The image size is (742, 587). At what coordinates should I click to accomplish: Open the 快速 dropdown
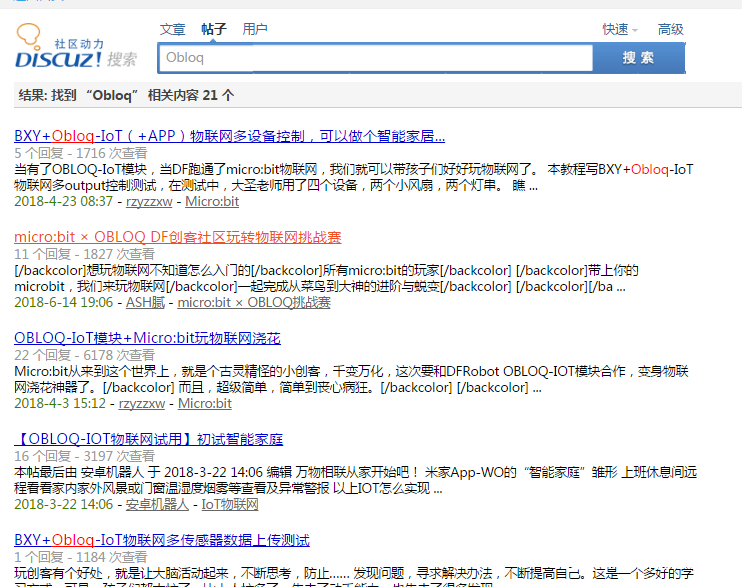(619, 29)
